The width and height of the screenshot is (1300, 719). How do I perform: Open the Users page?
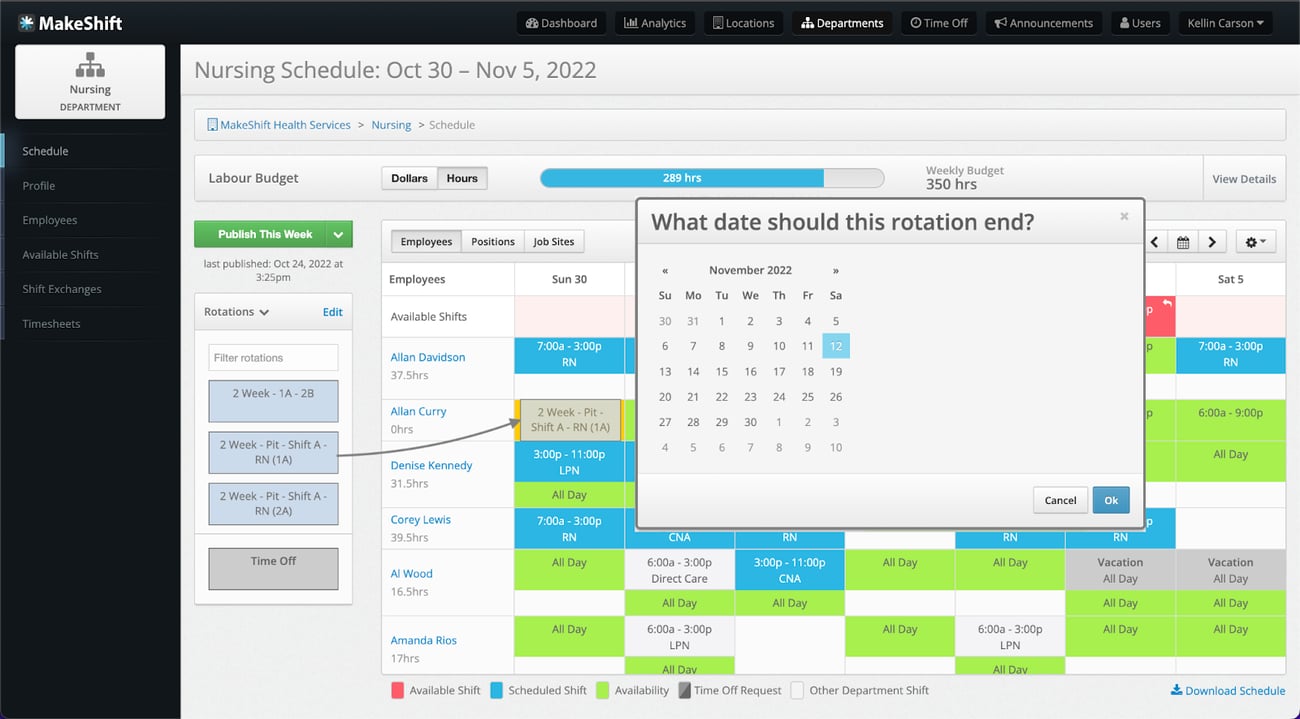[1139, 22]
